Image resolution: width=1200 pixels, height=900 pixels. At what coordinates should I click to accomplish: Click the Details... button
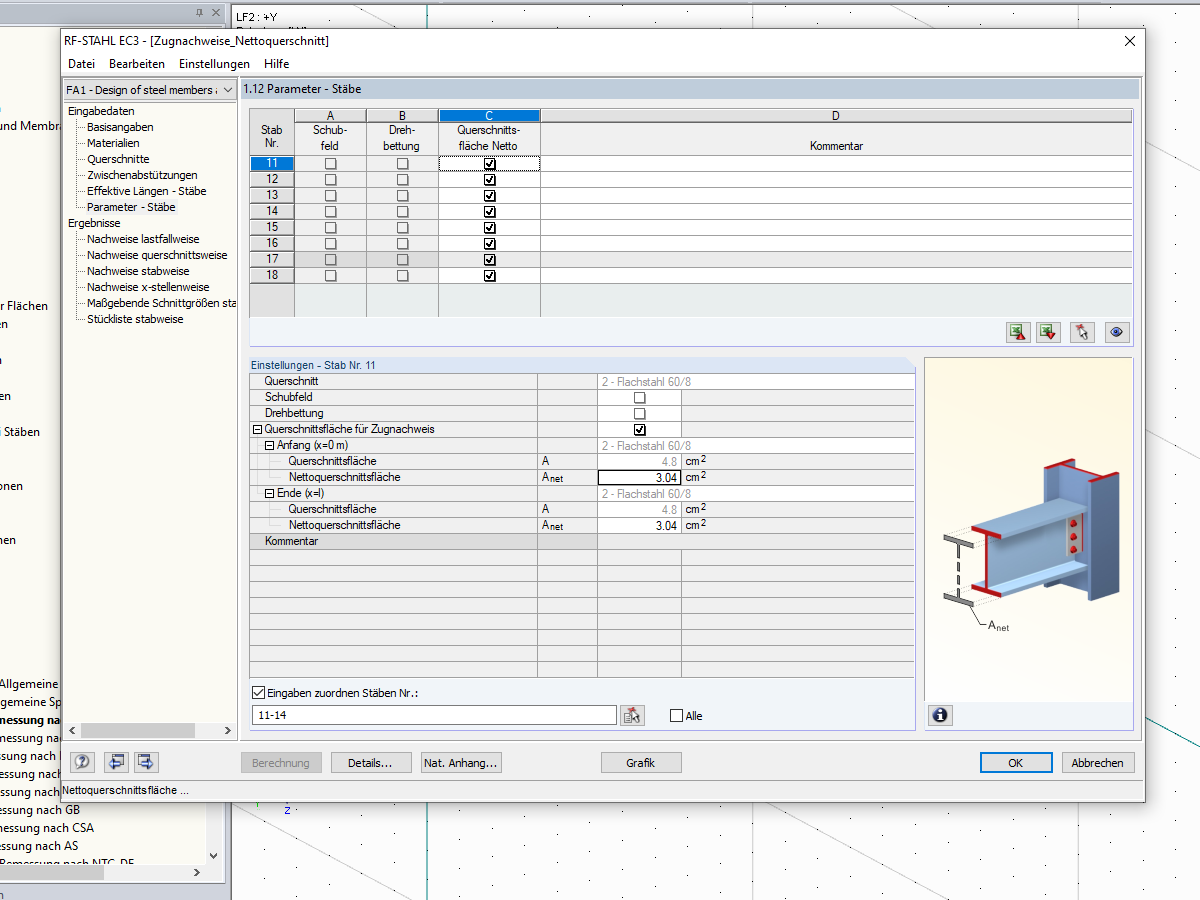[x=370, y=763]
